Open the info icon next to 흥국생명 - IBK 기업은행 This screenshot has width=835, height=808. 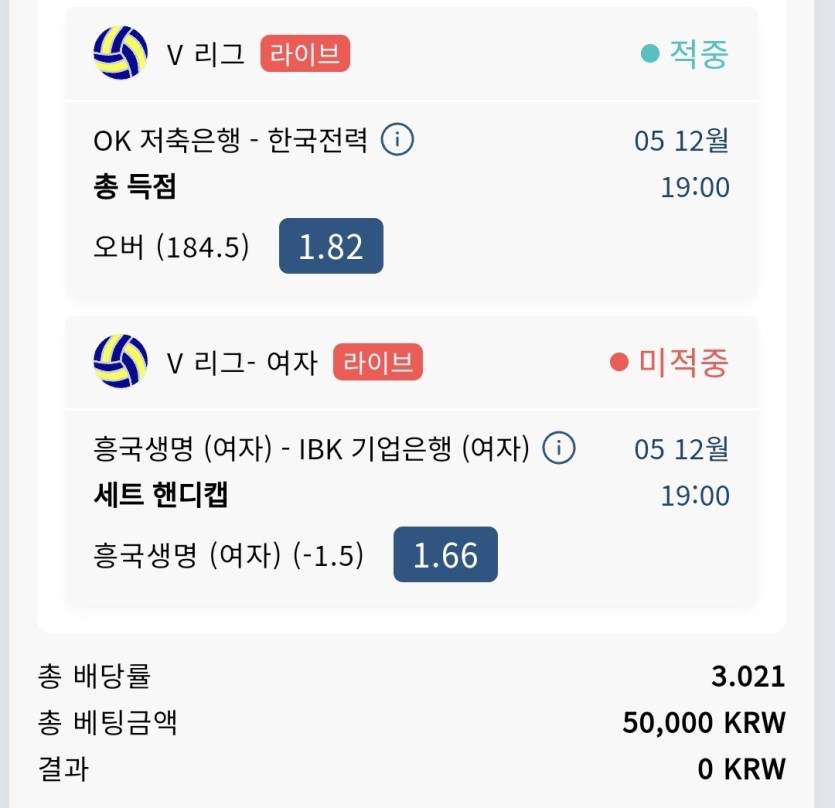point(560,448)
